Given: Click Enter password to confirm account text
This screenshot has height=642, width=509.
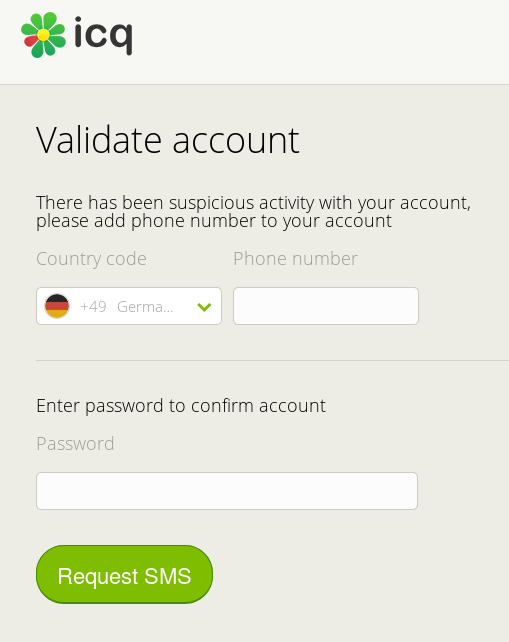Looking at the screenshot, I should 181,406.
